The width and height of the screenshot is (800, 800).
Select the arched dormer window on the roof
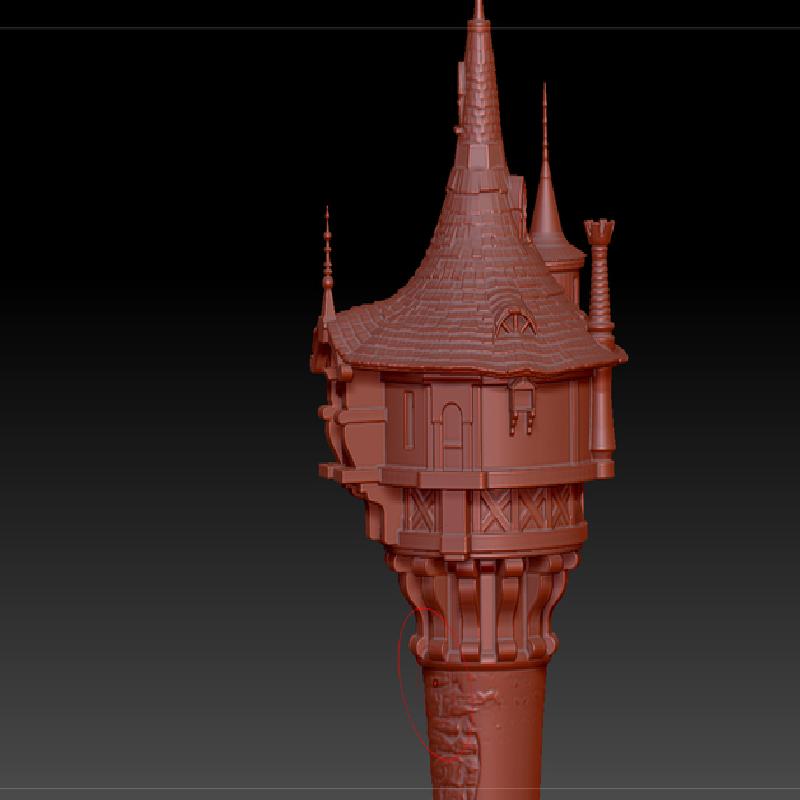[x=515, y=323]
